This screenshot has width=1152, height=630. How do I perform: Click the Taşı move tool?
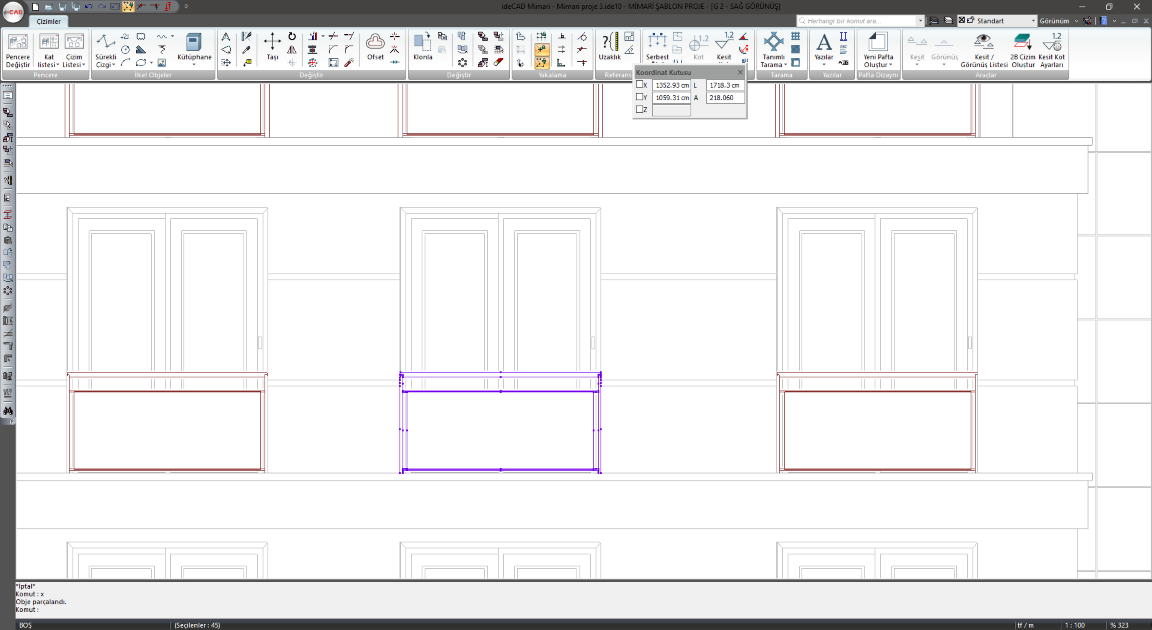pyautogui.click(x=272, y=46)
